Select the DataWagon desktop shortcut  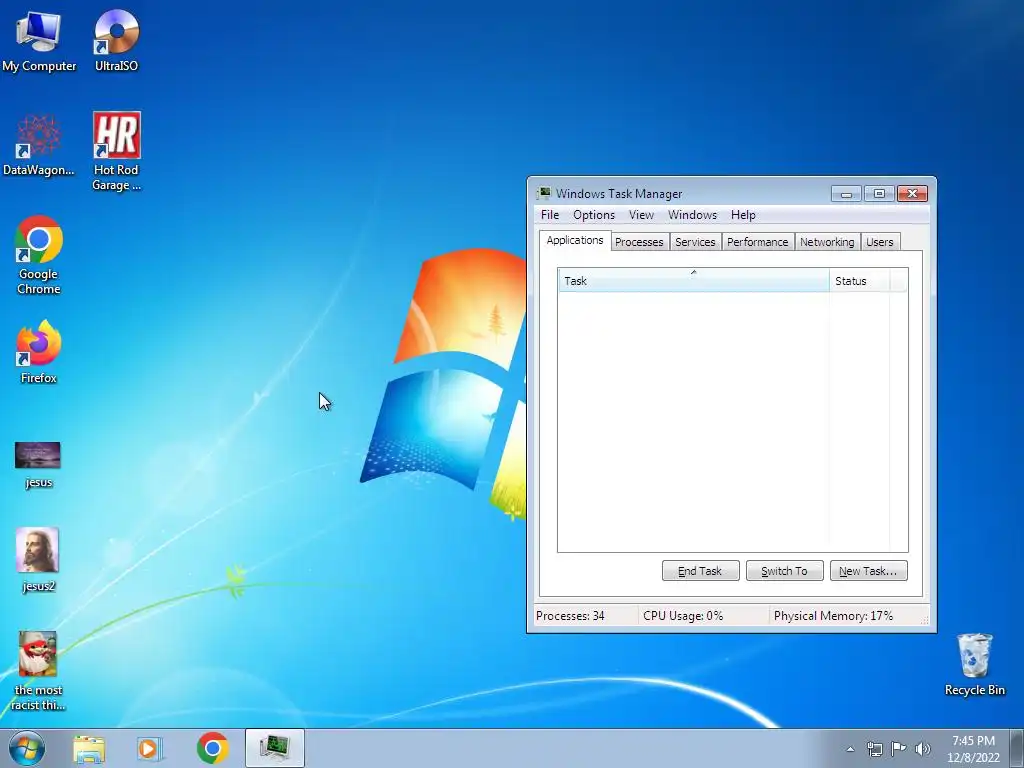(39, 145)
